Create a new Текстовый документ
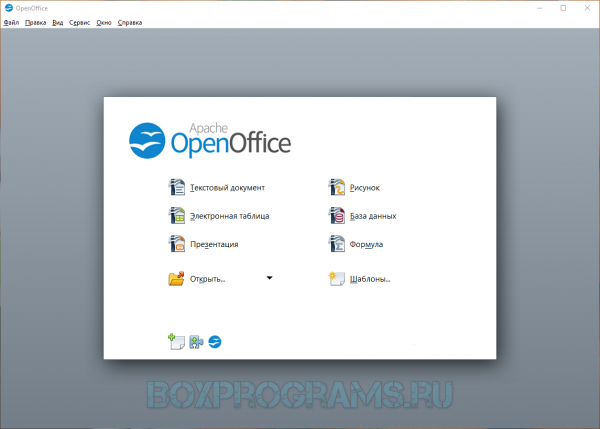The height and width of the screenshot is (429, 600). (227, 188)
